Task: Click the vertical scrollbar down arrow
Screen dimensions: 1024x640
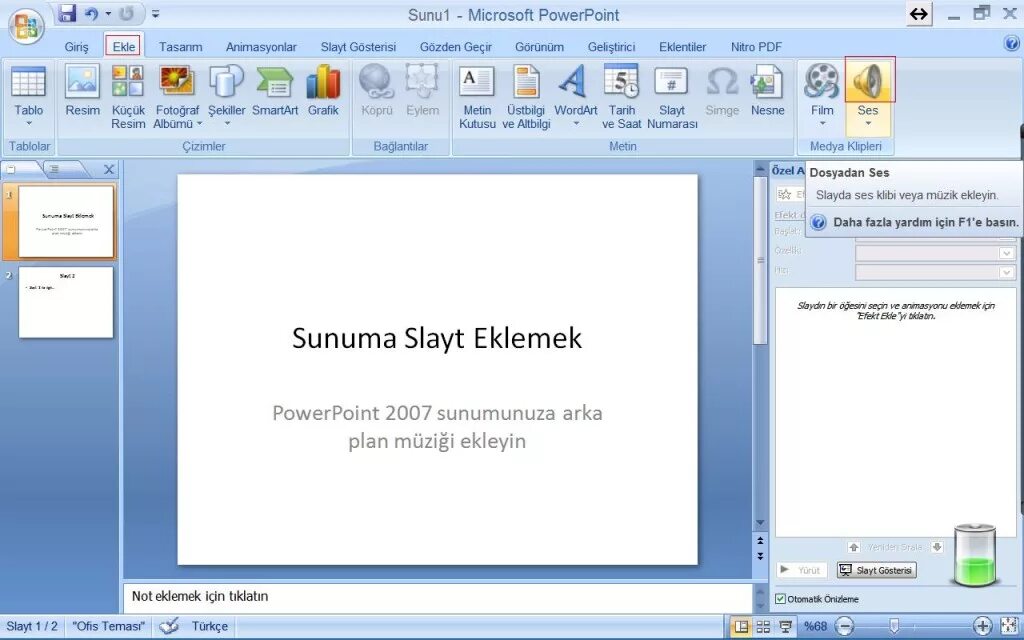Action: (x=760, y=522)
